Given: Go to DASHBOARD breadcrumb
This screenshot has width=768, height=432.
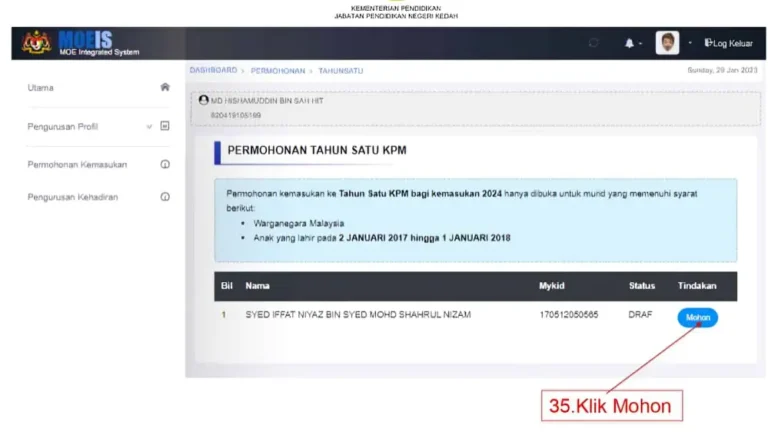Looking at the screenshot, I should (x=214, y=71).
